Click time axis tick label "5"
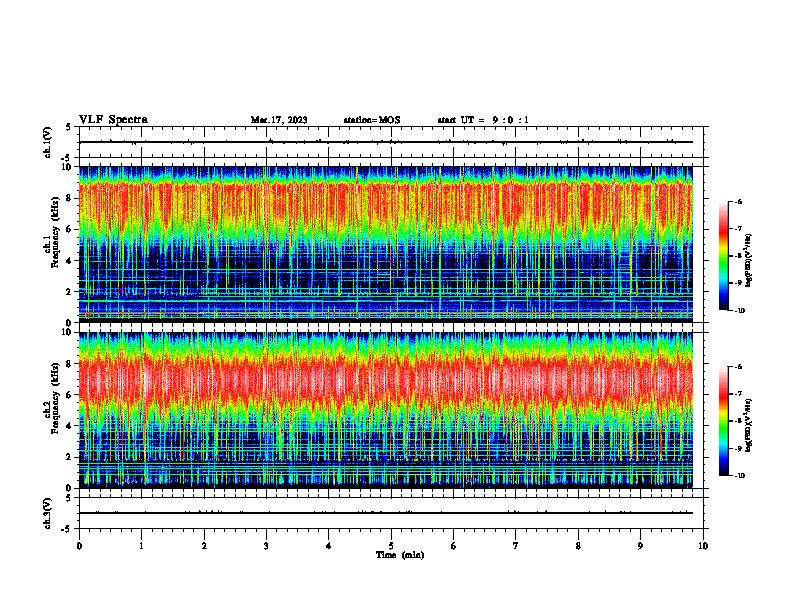This screenshot has width=792, height=612. (x=391, y=546)
